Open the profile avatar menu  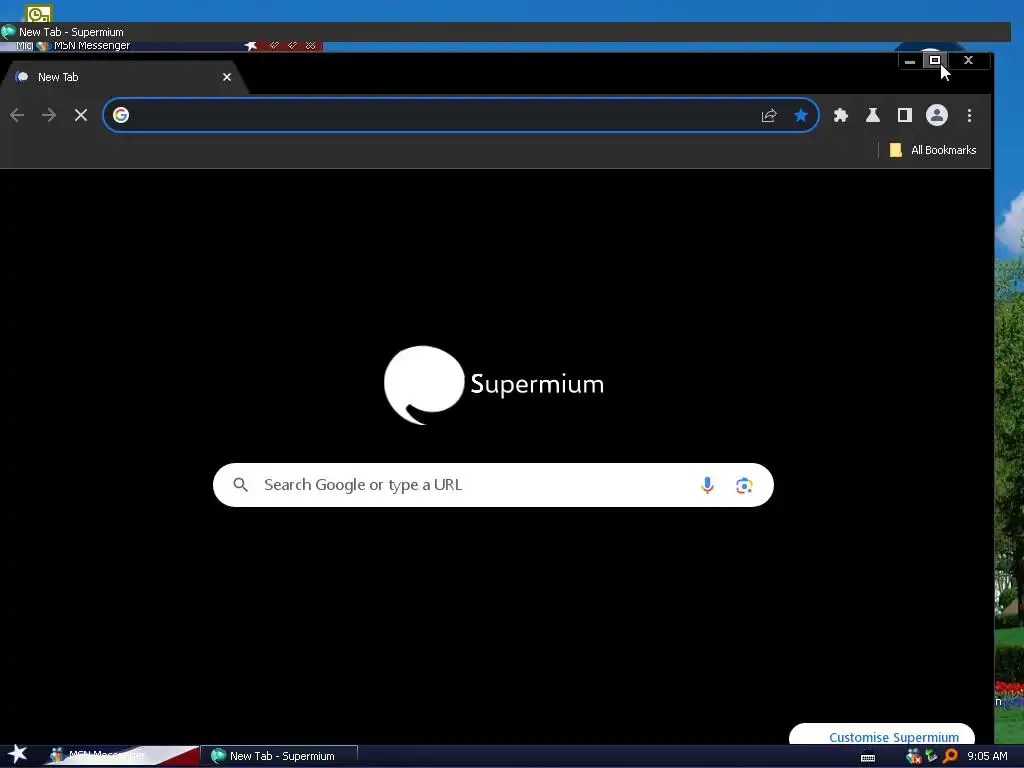pos(936,116)
